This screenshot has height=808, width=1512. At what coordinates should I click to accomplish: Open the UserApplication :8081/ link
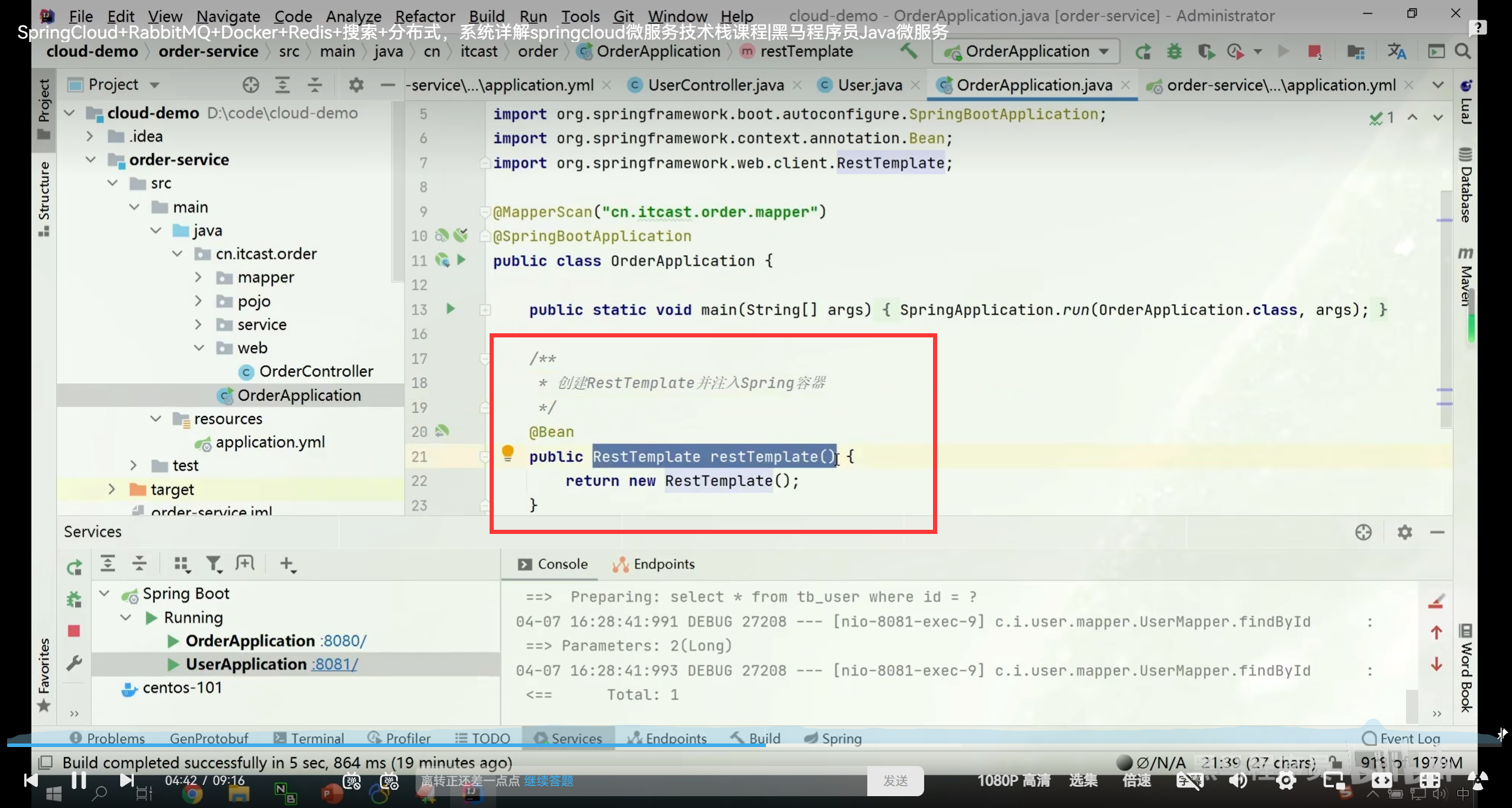[x=335, y=664]
